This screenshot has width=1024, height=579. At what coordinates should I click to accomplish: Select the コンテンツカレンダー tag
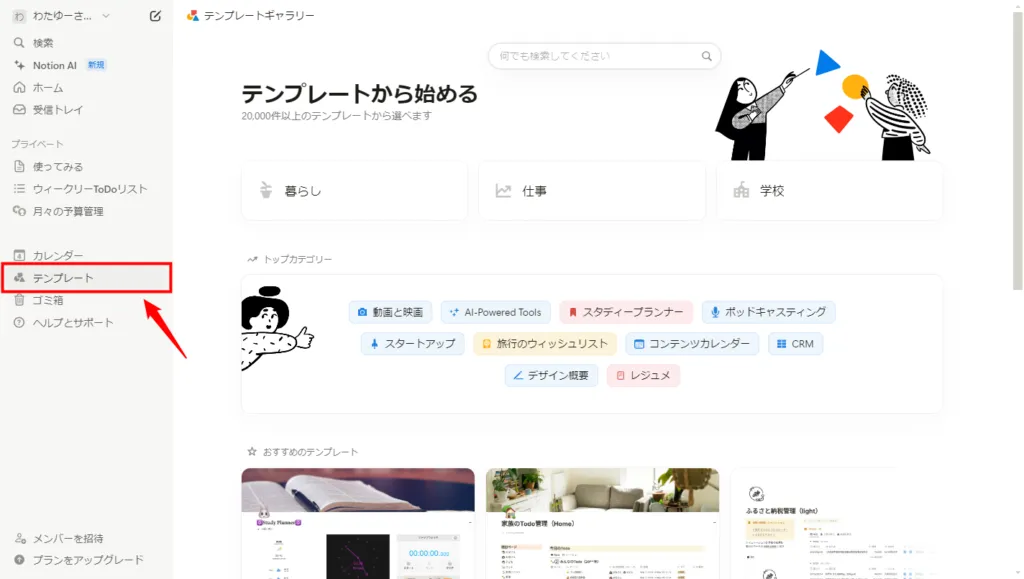[x=692, y=343]
